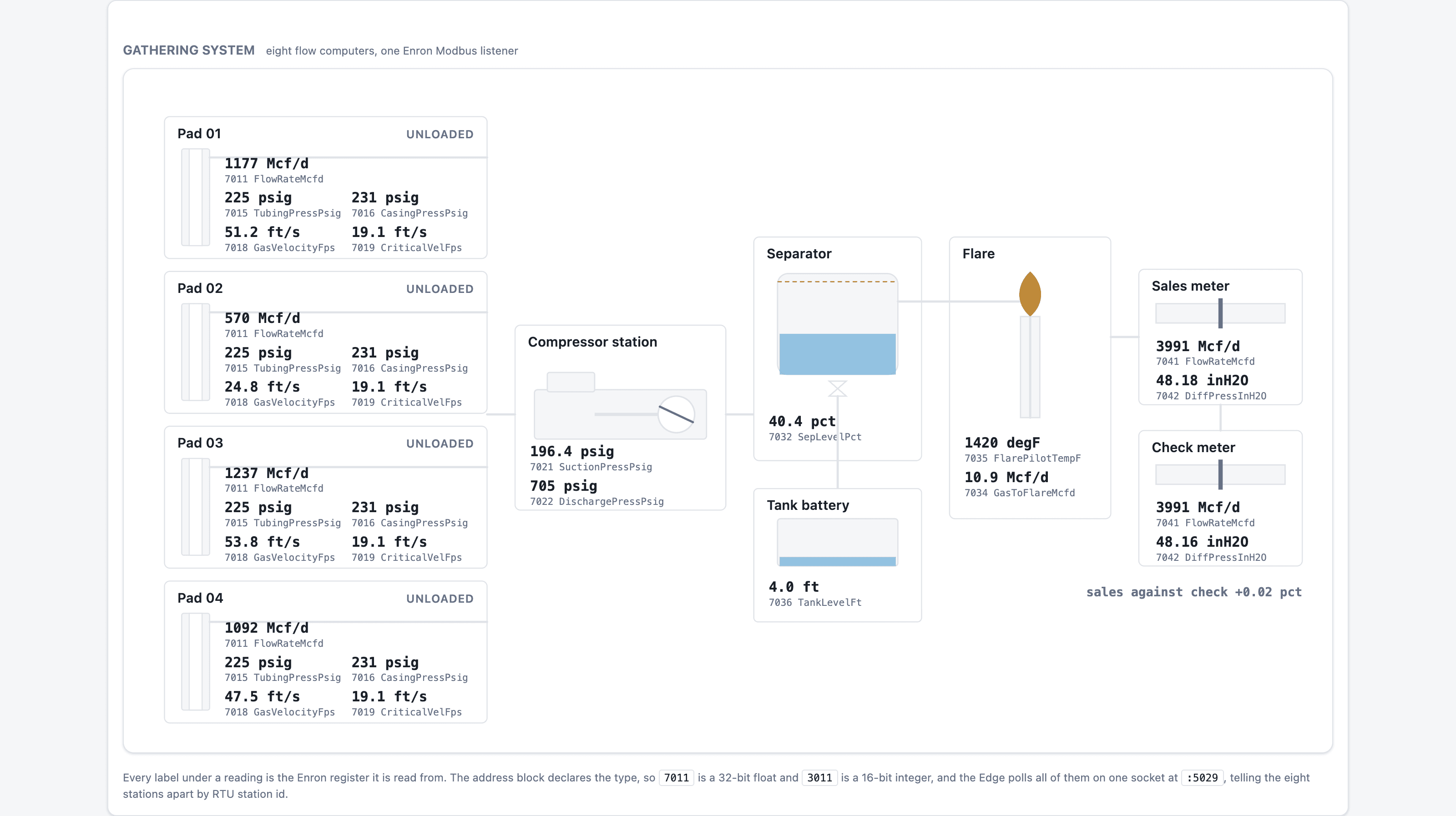The height and width of the screenshot is (816, 1456).
Task: Click gas to flare 10.9 Mcf/d
Action: coord(1006,478)
